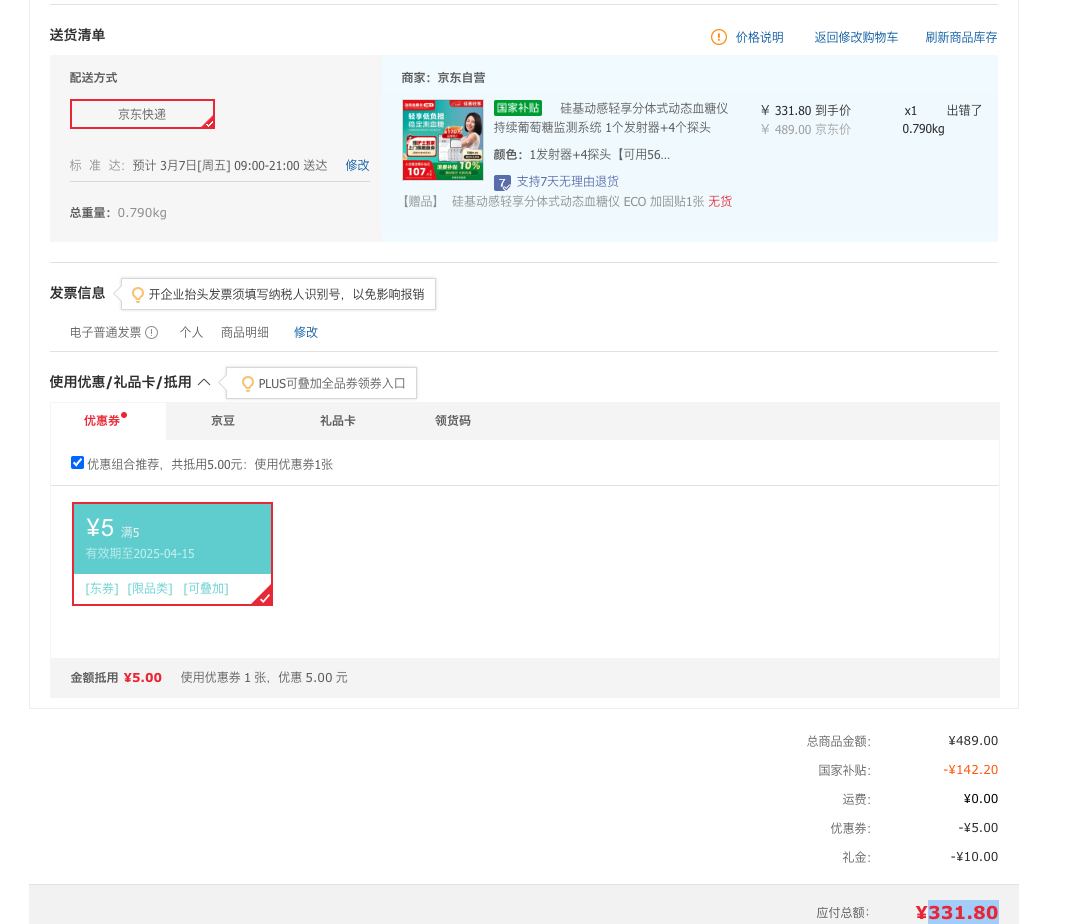Switch to the 礼品卡 tab
Screen dimensions: 1076x924
pos(338,421)
